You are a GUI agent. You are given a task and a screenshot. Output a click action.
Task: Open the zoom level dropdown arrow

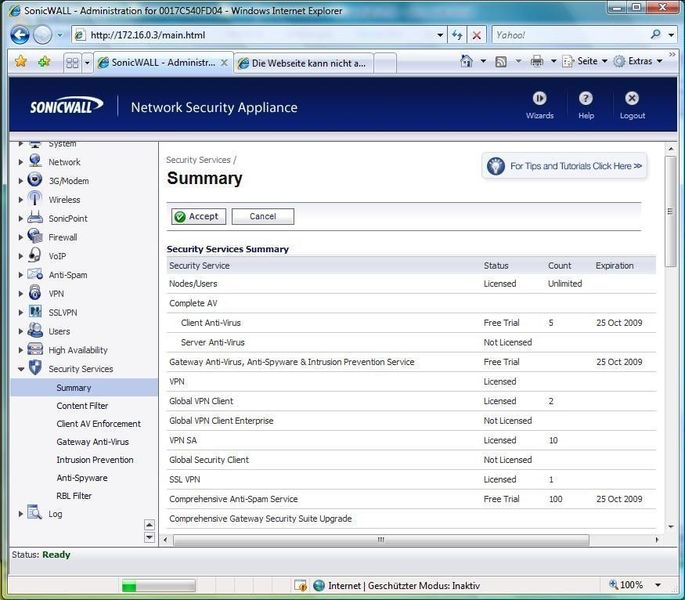pos(658,584)
